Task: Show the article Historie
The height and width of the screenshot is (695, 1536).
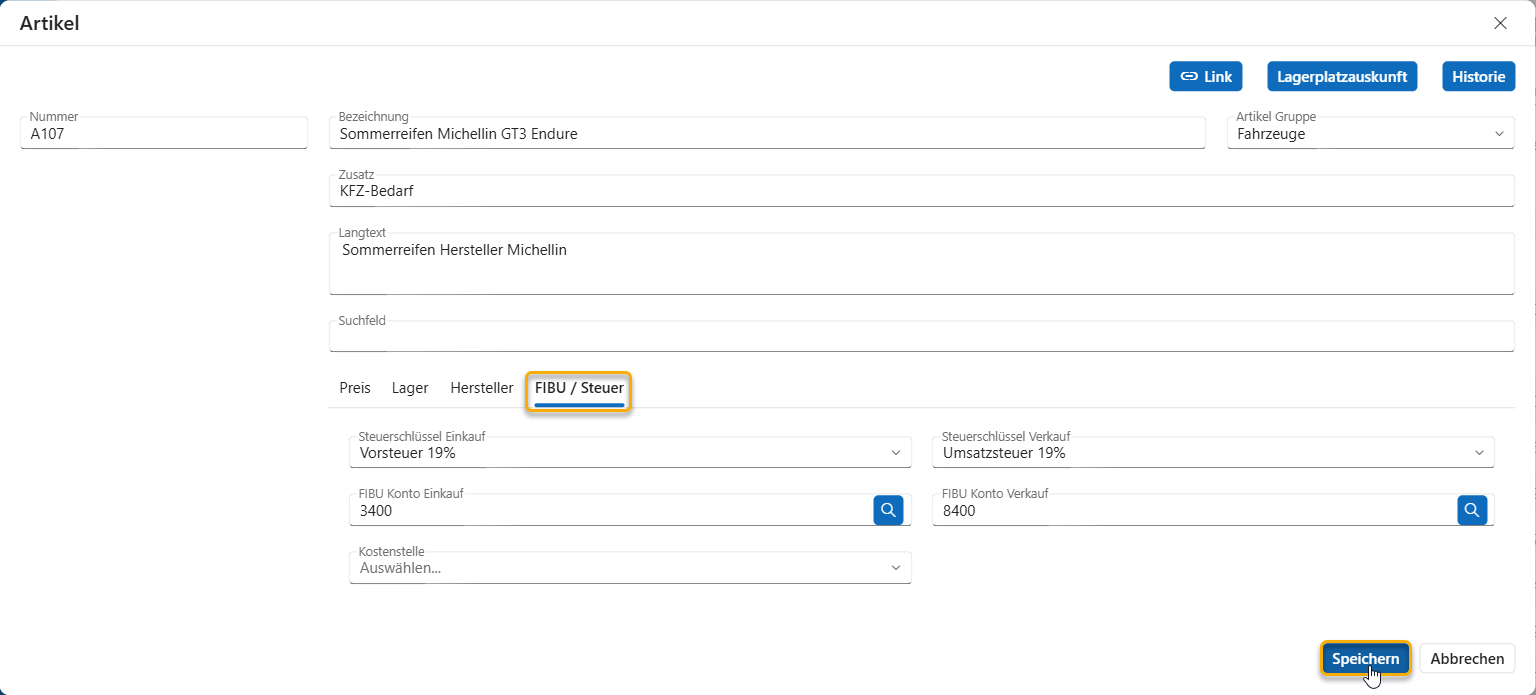Action: click(1478, 76)
